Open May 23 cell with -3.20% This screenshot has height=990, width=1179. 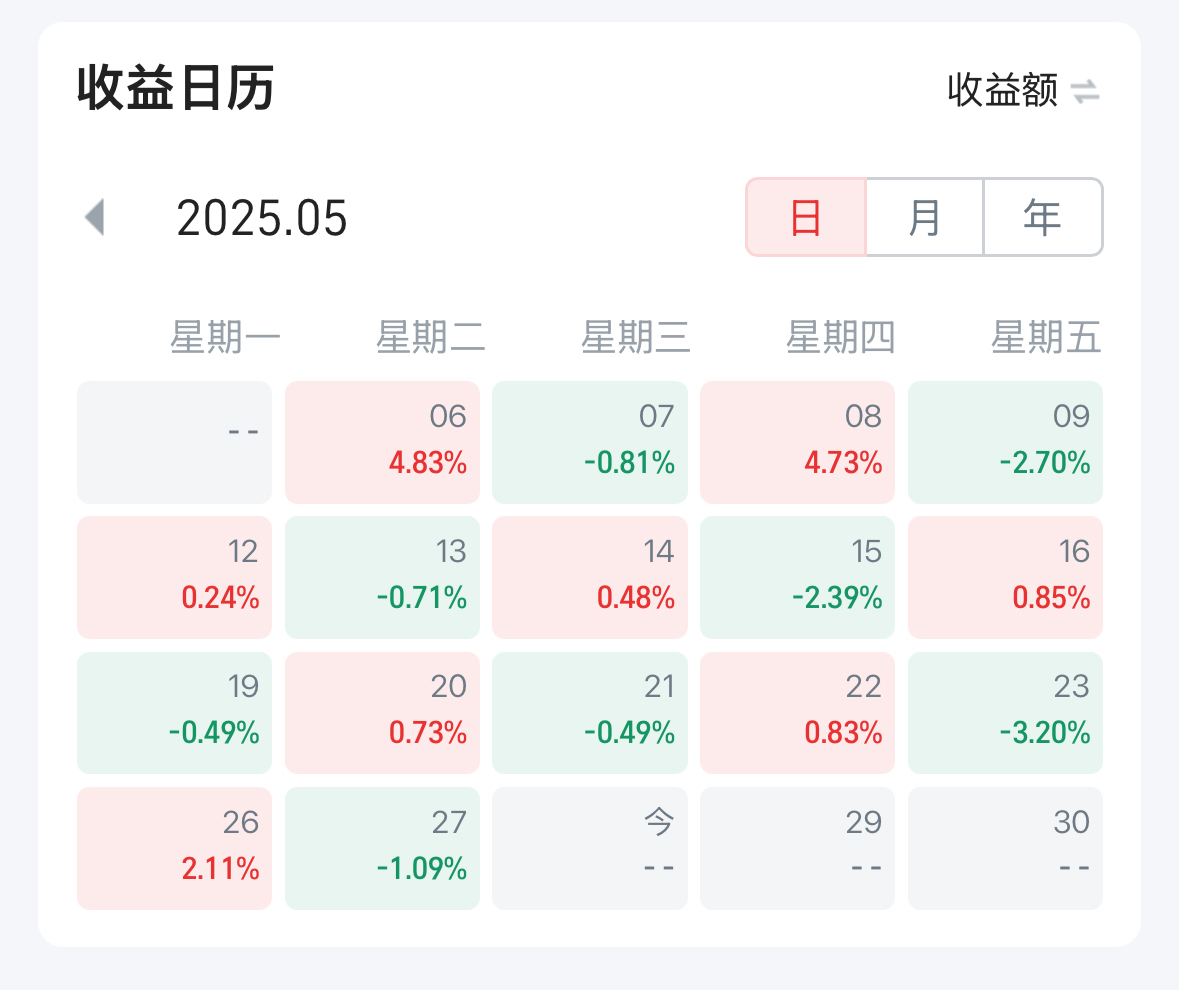pos(1005,713)
